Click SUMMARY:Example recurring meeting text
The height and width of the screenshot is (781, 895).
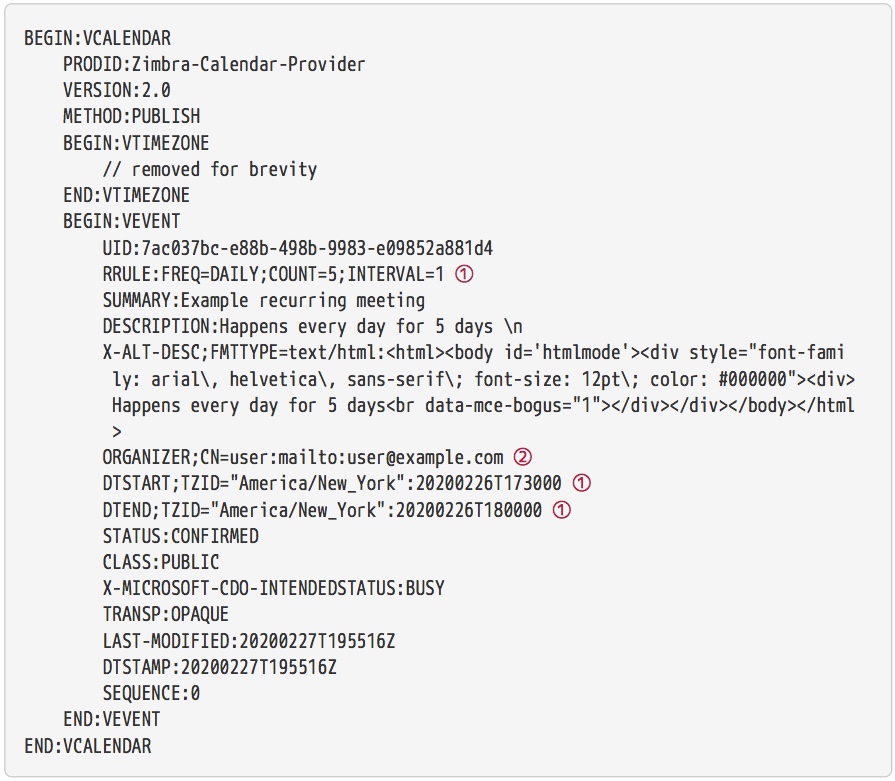pos(264,301)
